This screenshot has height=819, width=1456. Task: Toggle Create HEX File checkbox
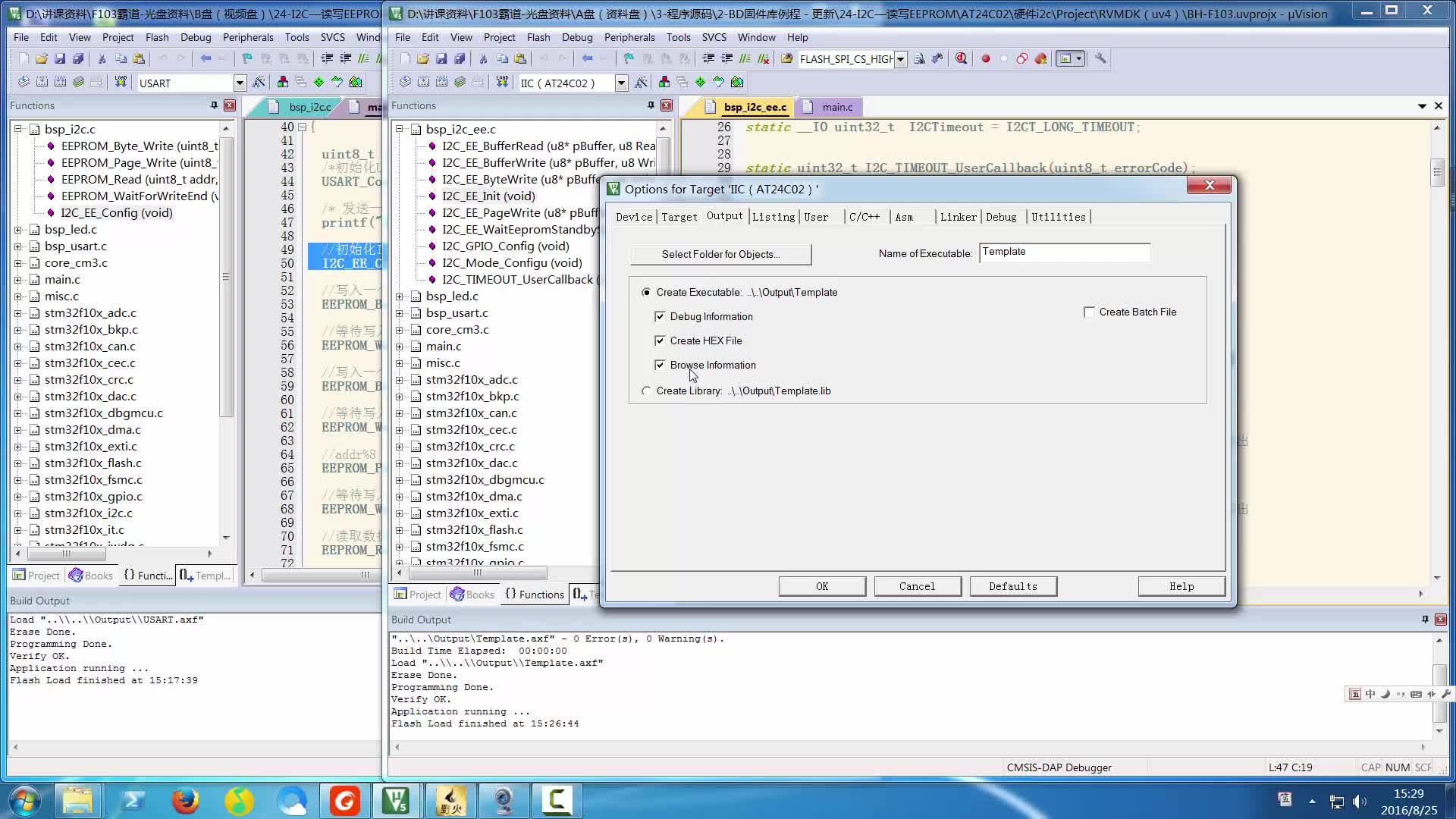pyautogui.click(x=660, y=341)
